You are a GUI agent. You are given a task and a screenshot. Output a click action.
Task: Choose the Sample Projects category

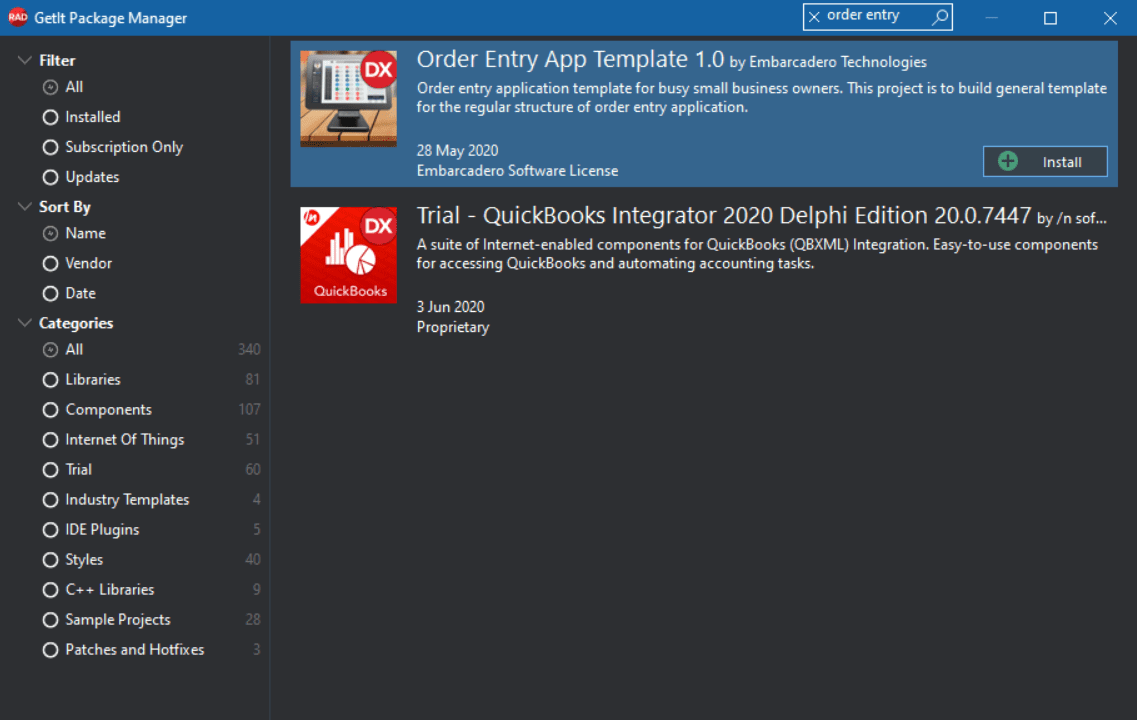[x=107, y=620]
